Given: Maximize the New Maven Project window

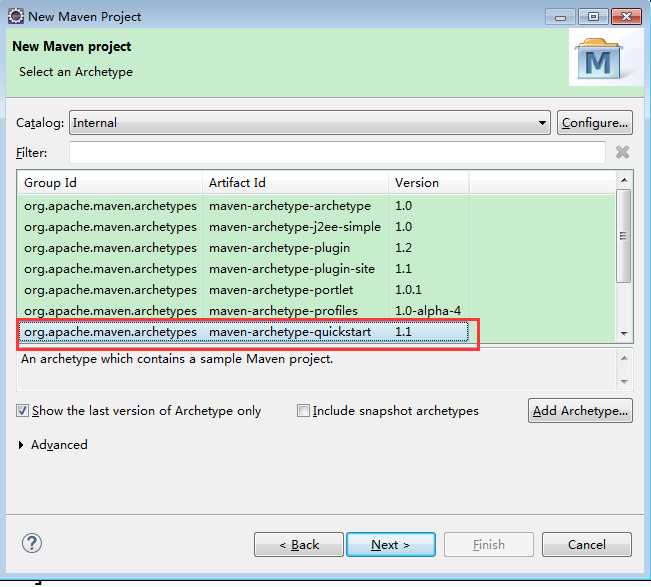Looking at the screenshot, I should click(593, 17).
